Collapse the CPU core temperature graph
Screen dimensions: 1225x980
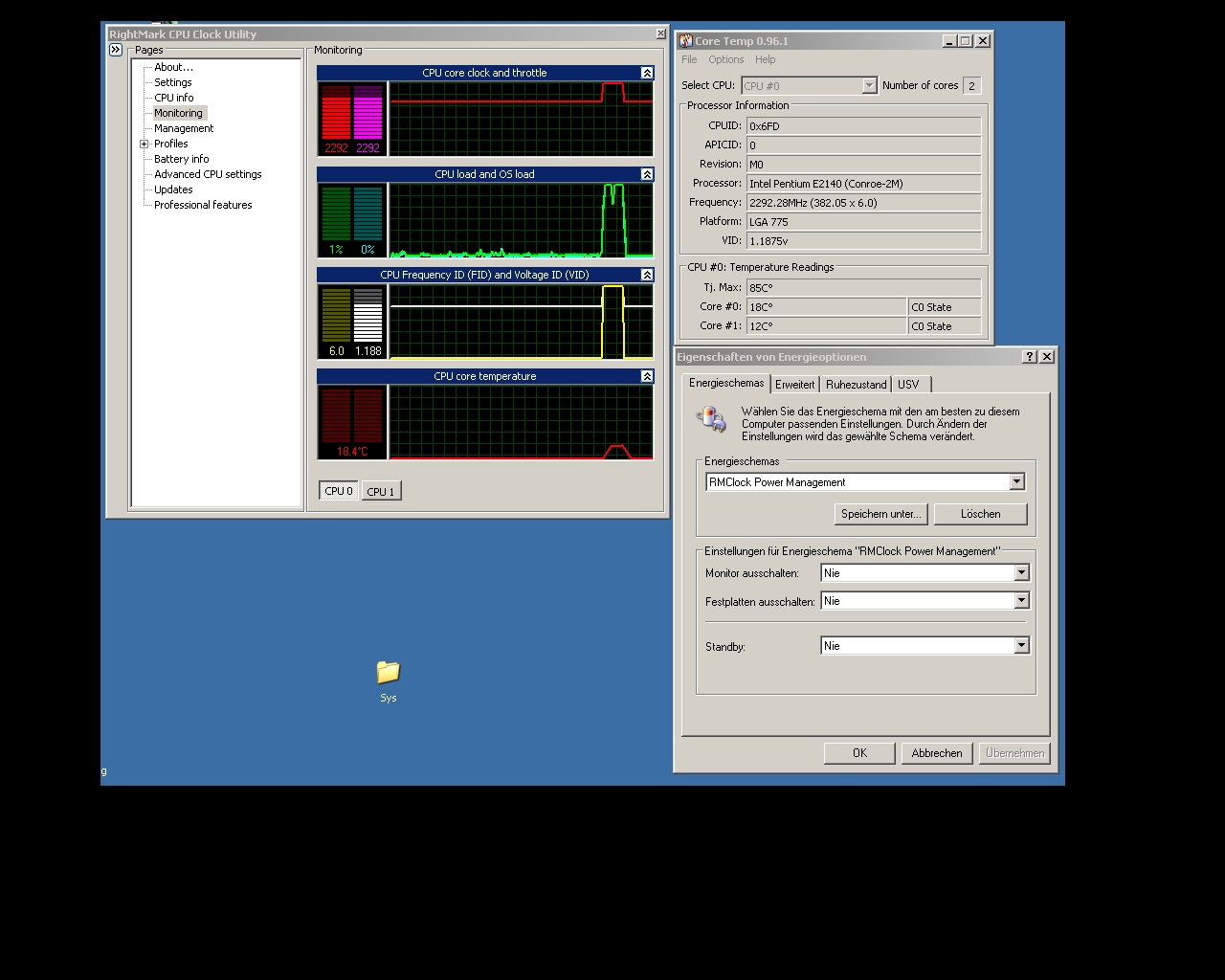tap(647, 376)
